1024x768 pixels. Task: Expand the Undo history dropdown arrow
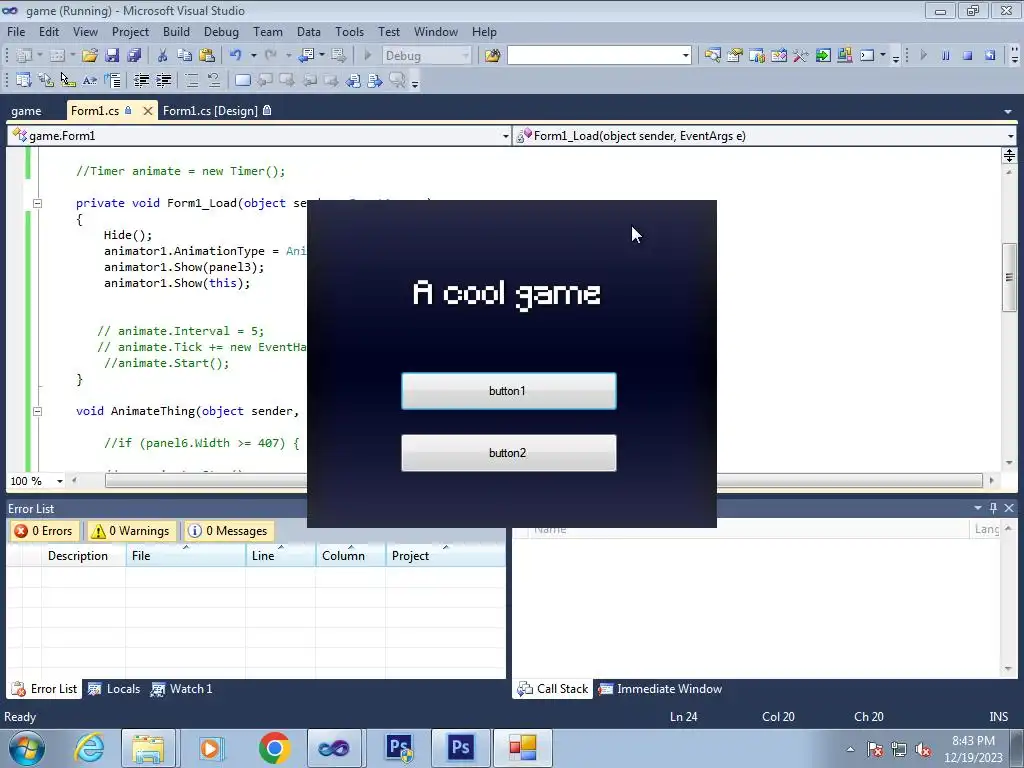(x=253, y=56)
